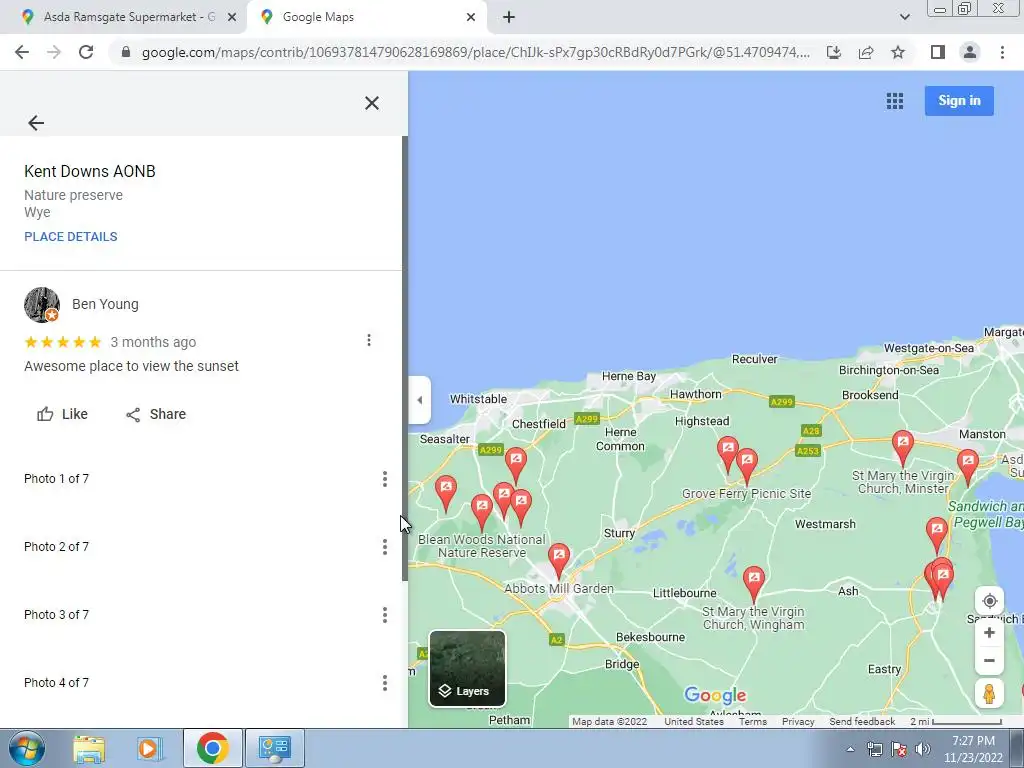Select the pin near Asda by Manston
This screenshot has width=1024, height=768.
pos(967,466)
